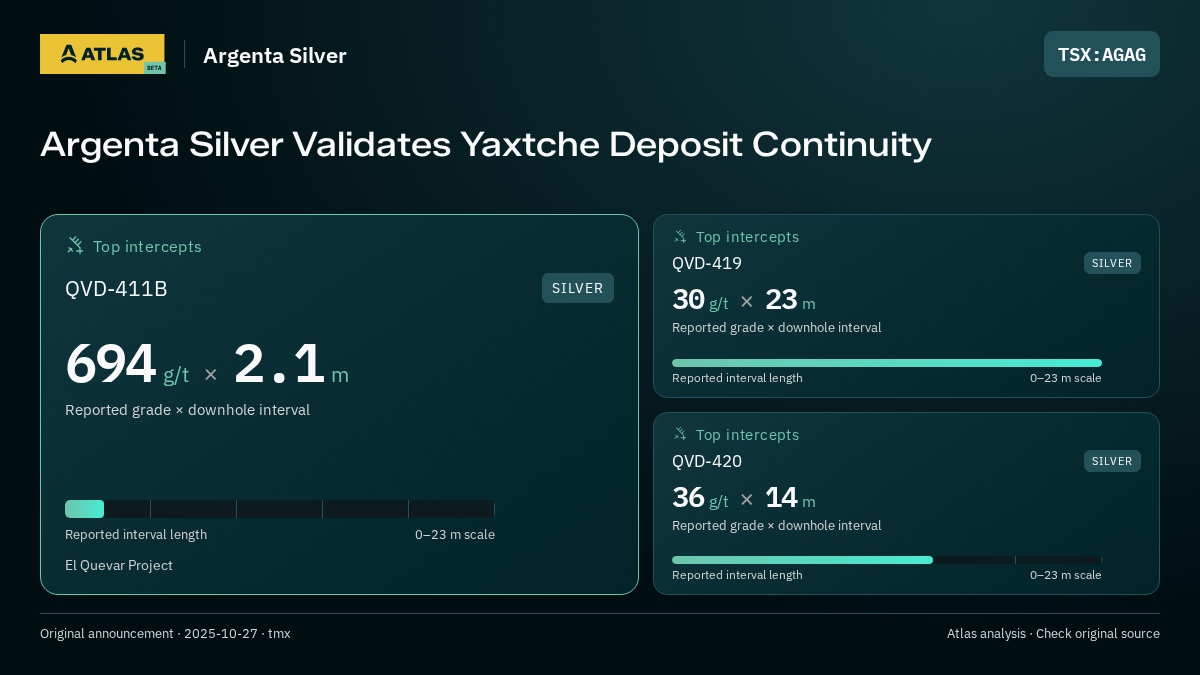Click the SILVER tag on the QVD-411B card

(x=578, y=288)
